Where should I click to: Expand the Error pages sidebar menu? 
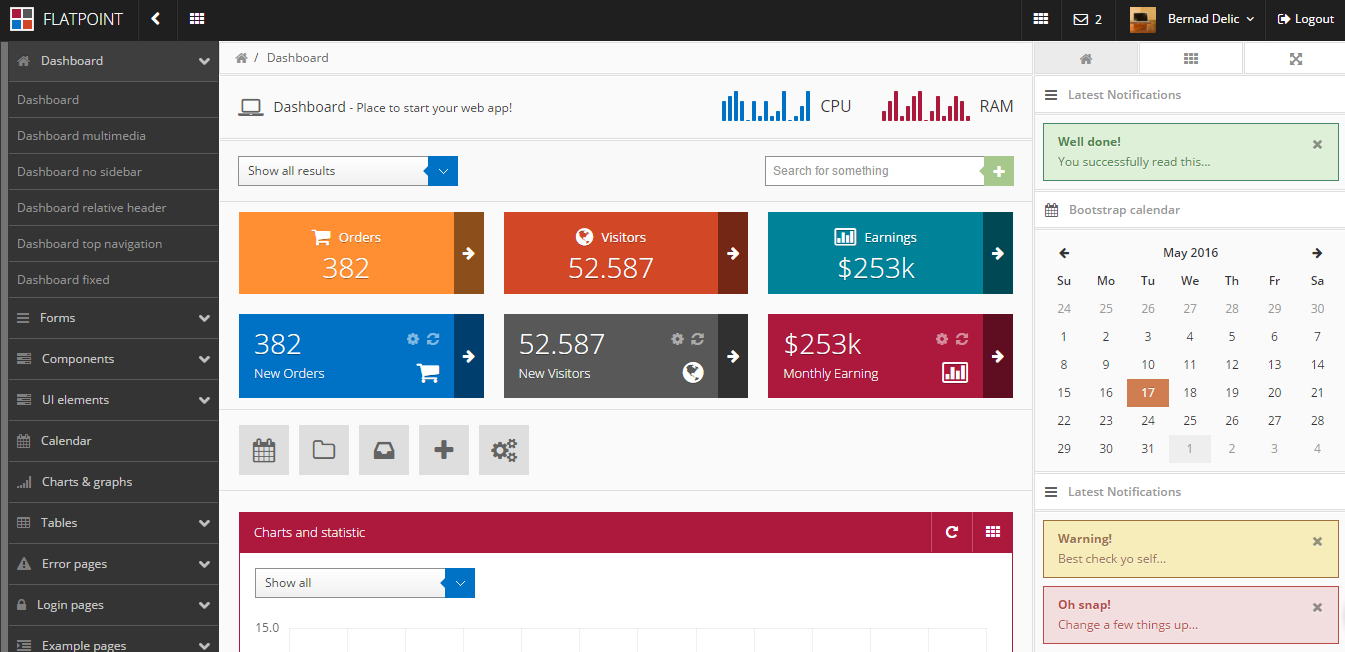pyautogui.click(x=113, y=564)
